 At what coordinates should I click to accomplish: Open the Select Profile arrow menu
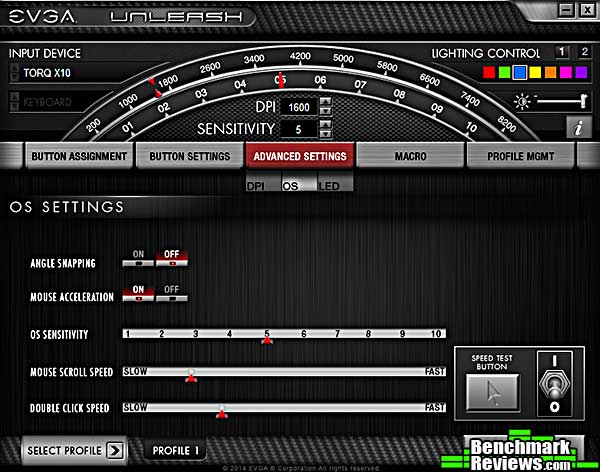(x=115, y=450)
